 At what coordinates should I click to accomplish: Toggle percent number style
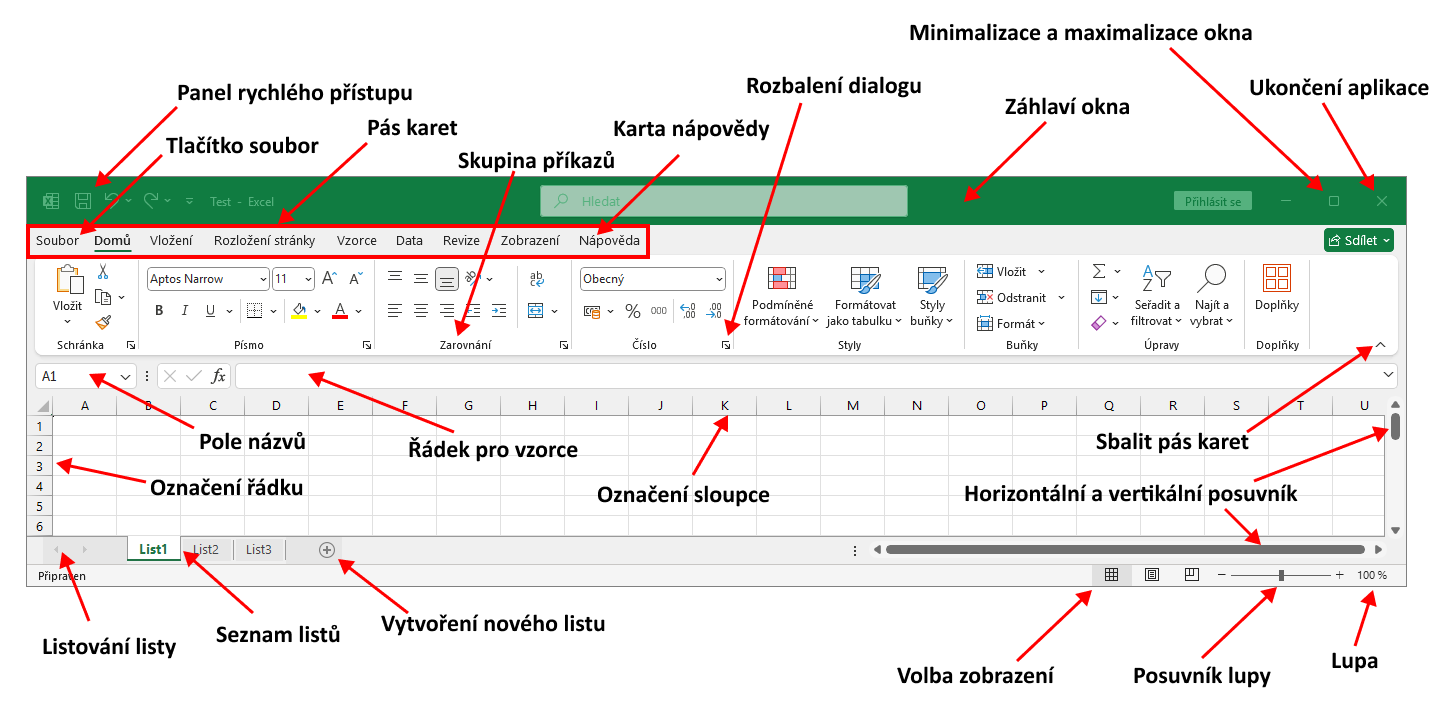click(x=632, y=312)
